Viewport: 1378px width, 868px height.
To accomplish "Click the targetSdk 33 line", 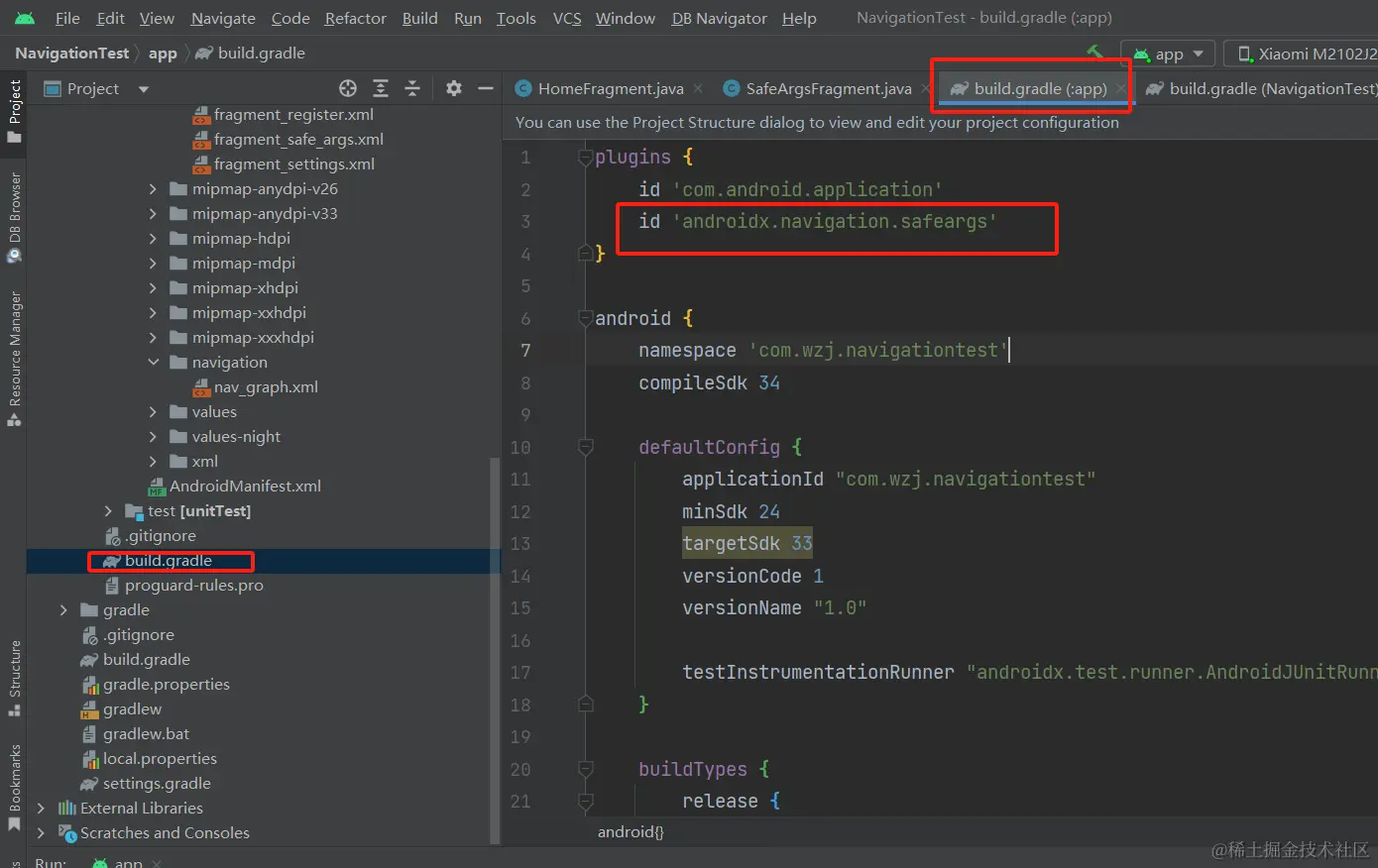I will pyautogui.click(x=747, y=543).
